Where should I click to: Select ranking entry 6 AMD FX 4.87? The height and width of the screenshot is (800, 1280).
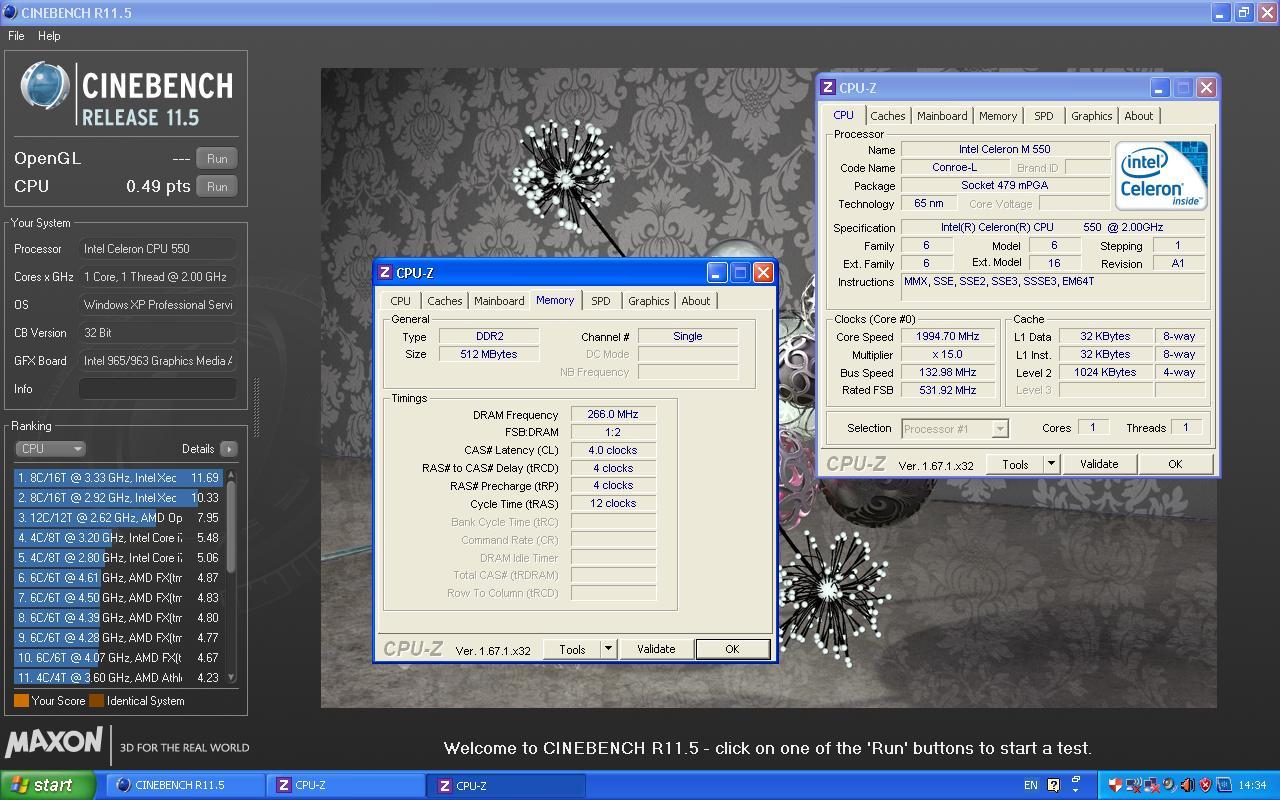(118, 578)
